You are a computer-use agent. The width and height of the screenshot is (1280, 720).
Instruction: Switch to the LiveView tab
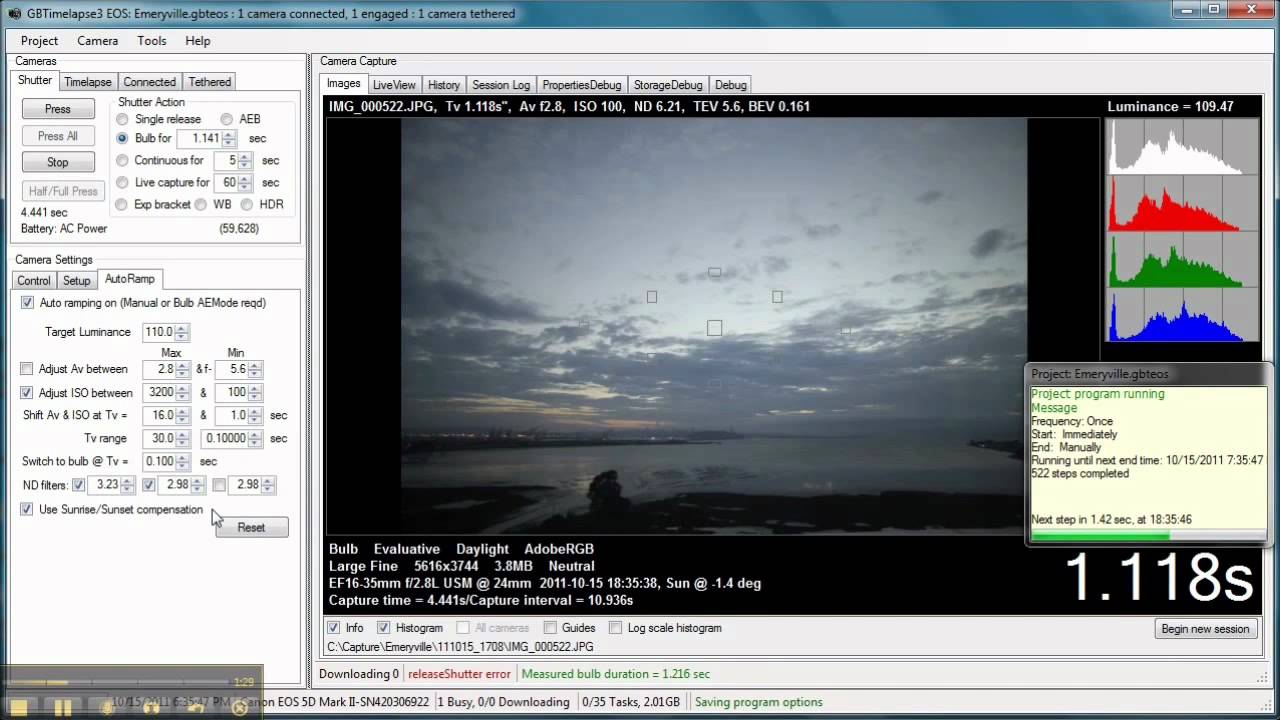coord(394,85)
